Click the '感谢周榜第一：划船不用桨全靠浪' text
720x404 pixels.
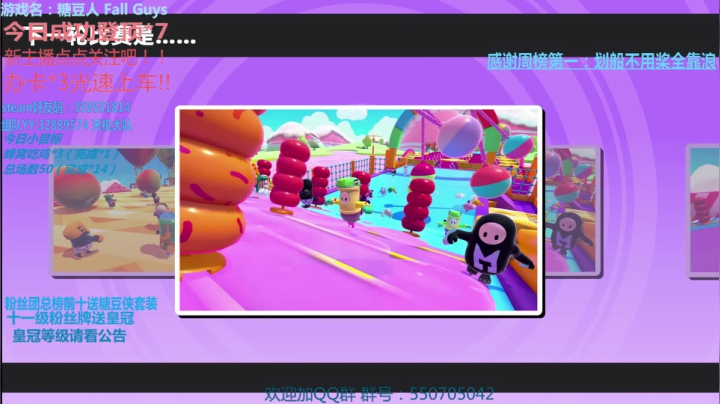[602, 61]
